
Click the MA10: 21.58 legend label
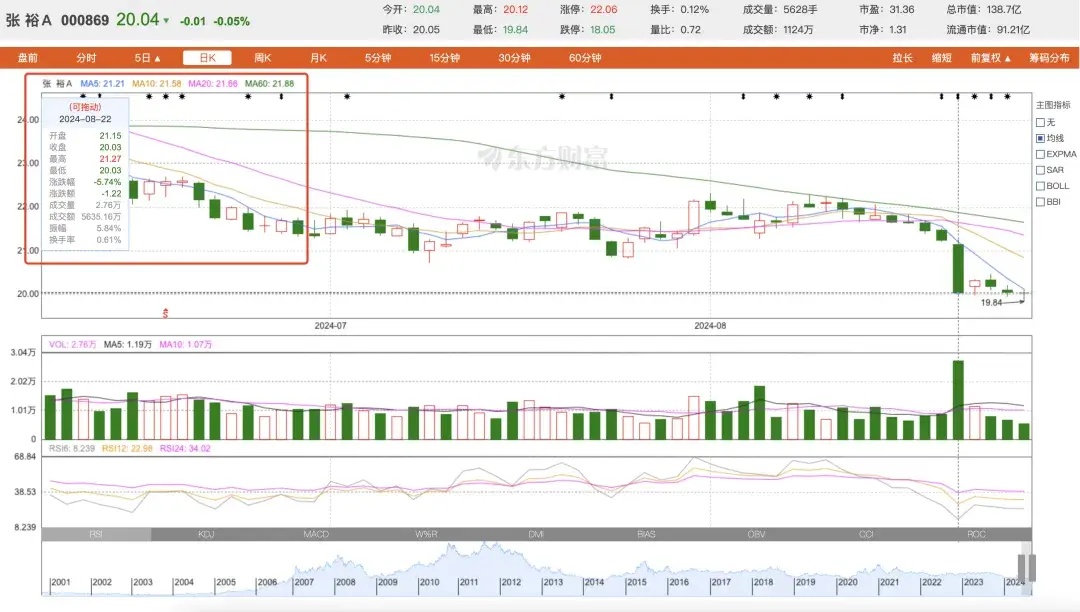[157, 84]
